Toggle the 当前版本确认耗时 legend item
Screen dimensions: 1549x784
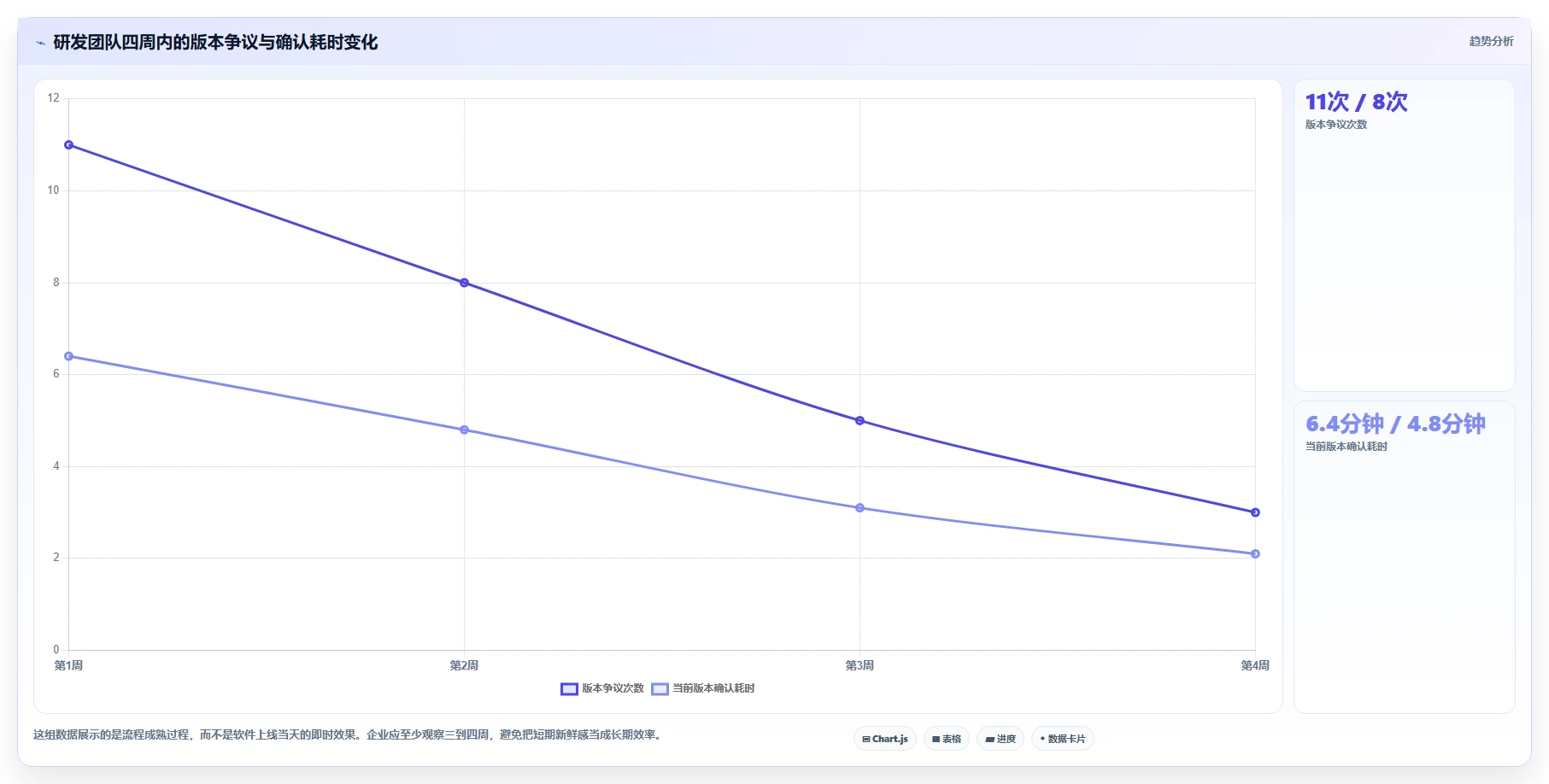point(703,688)
